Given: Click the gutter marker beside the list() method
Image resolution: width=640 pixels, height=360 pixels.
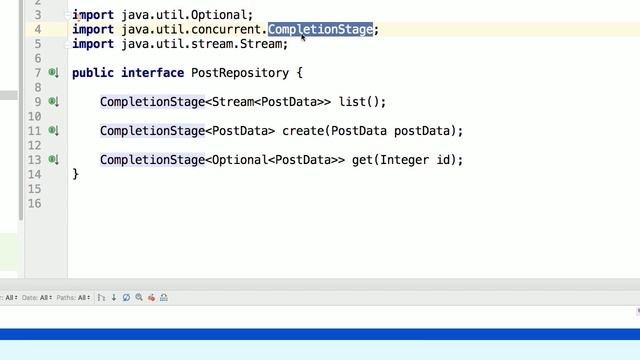Looking at the screenshot, I should (53, 101).
